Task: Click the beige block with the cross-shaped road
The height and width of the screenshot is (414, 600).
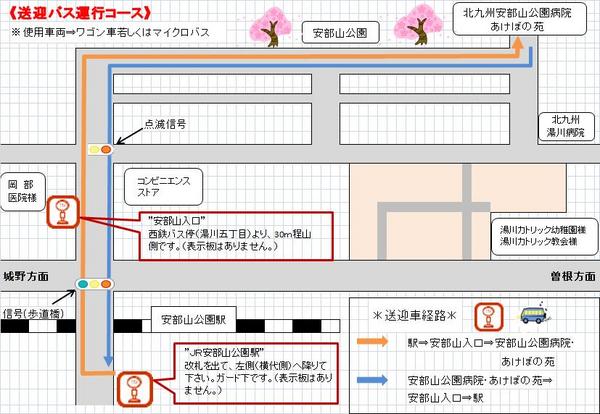Action: point(458,212)
